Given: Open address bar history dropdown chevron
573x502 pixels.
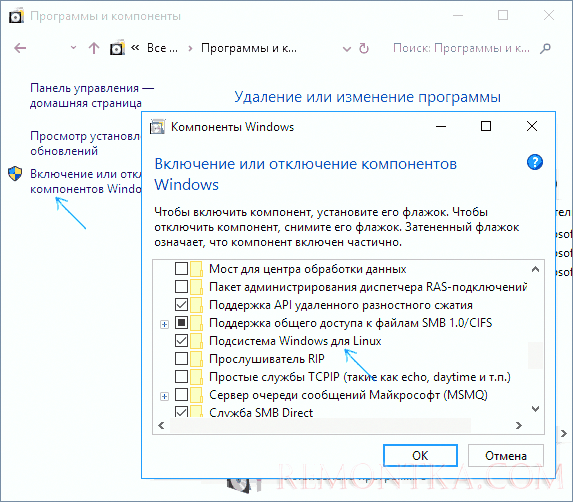Looking at the screenshot, I should [x=346, y=49].
